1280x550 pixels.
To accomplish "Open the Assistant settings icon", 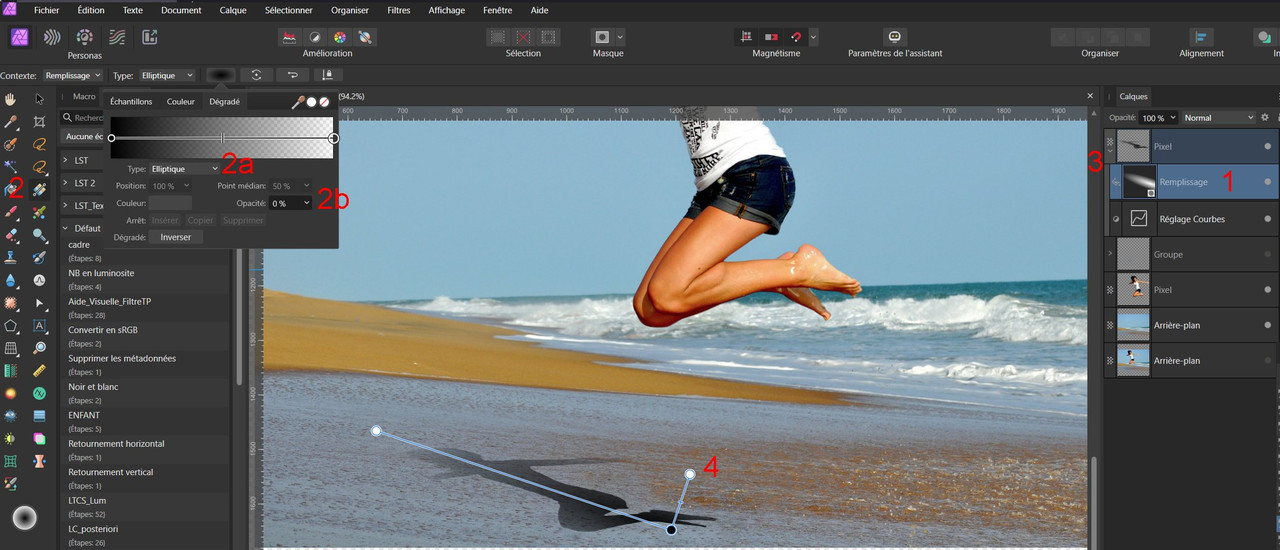I will [894, 37].
